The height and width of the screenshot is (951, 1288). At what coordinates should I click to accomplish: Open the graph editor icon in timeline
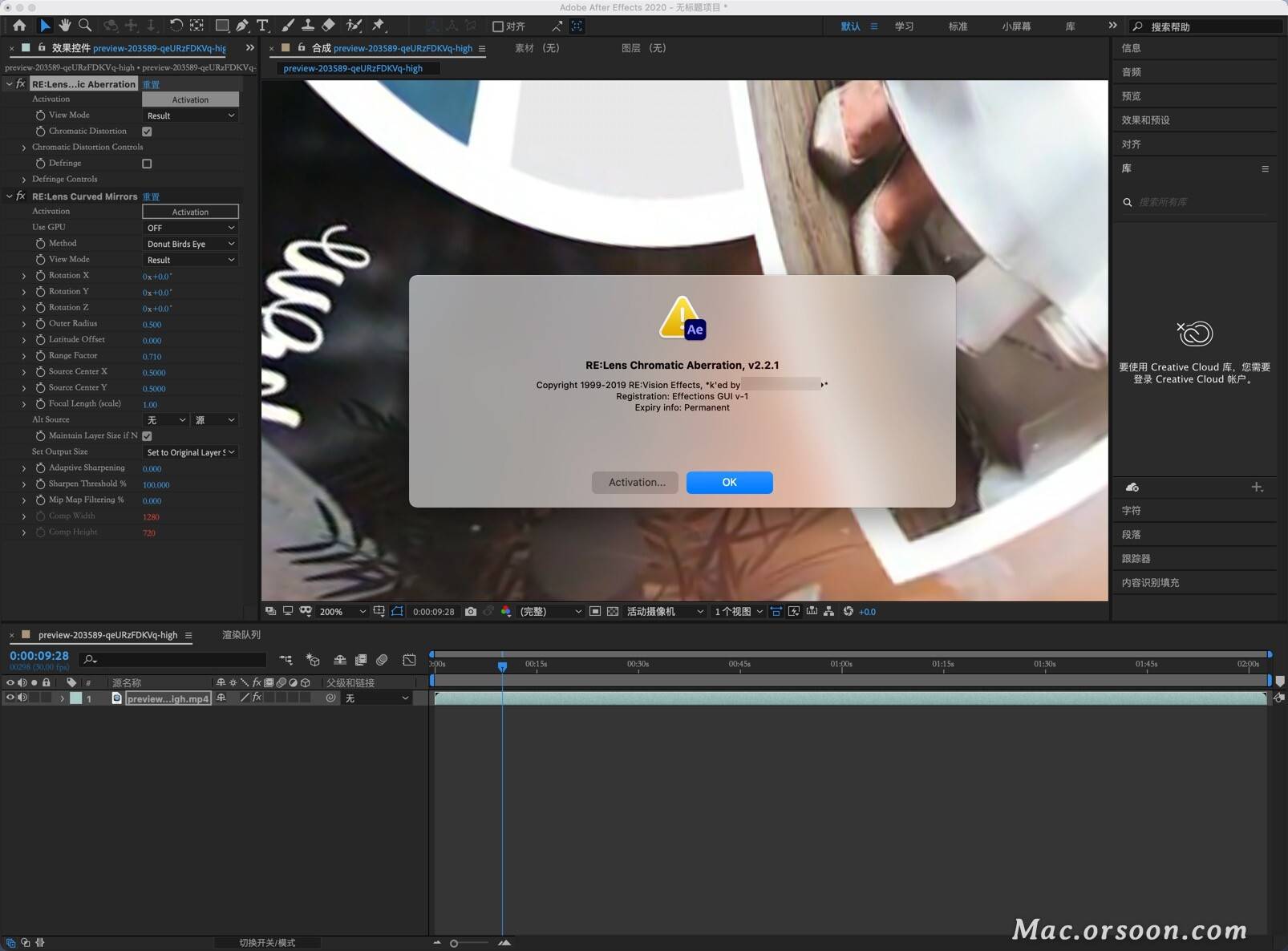(x=409, y=660)
